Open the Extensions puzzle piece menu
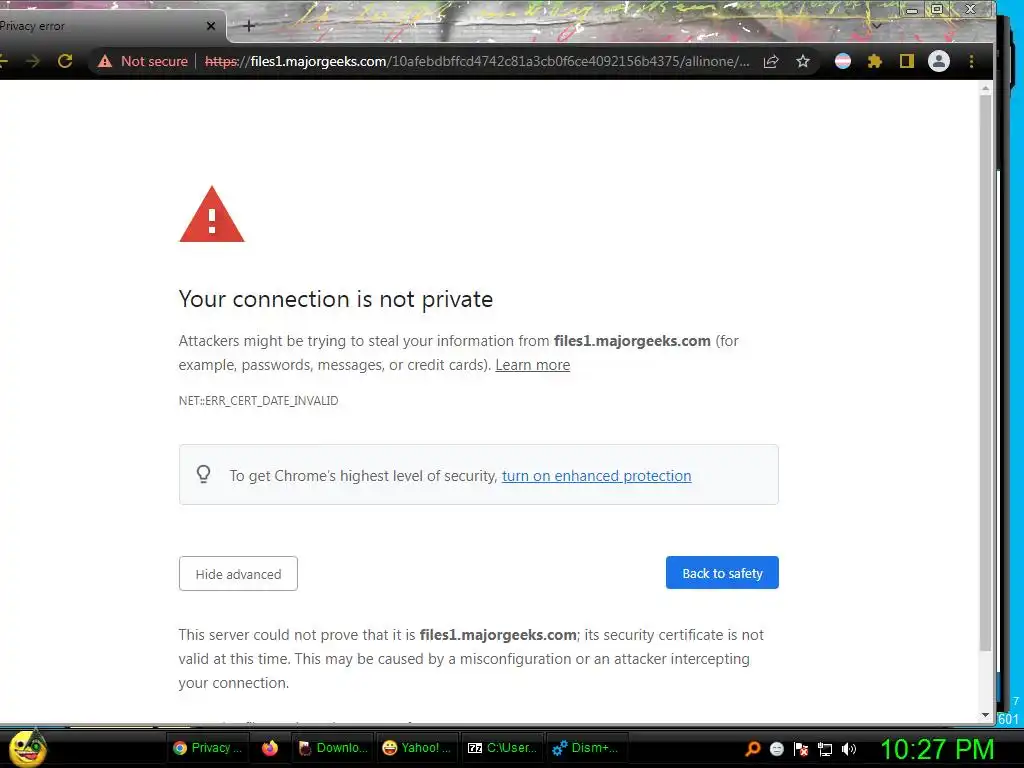The image size is (1024, 768). 874,61
